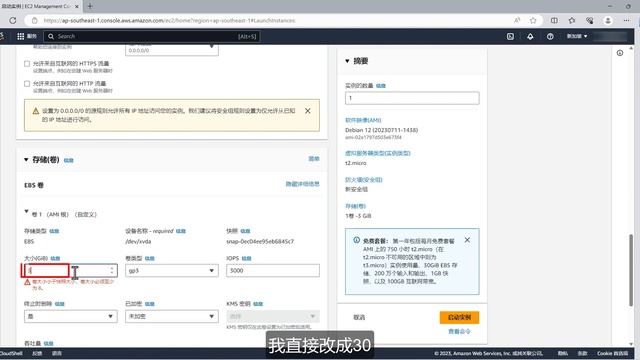Click the hide details link for EBS volumes

click(302, 184)
